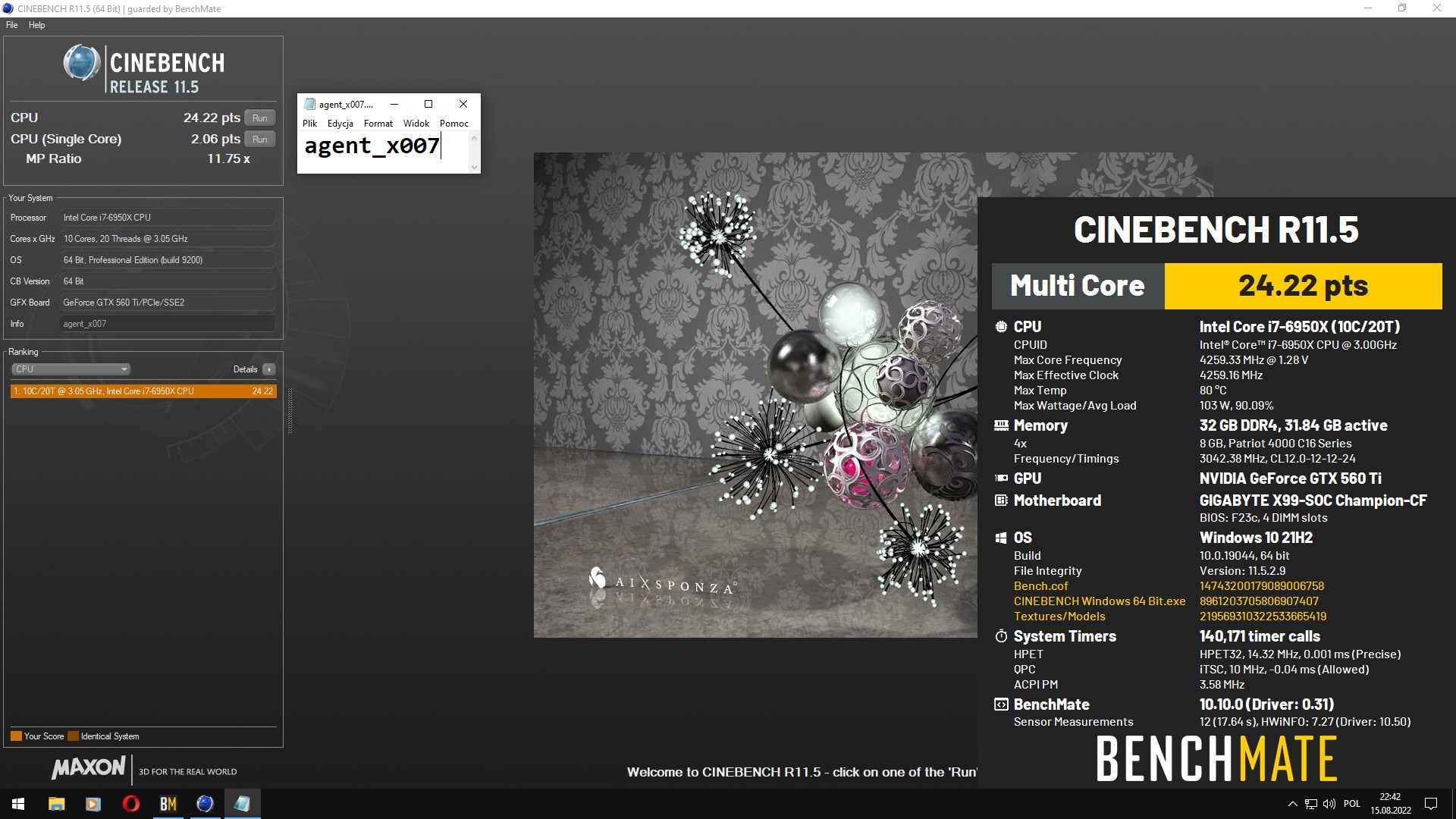Click the Your Score orange legend swatch

click(16, 736)
